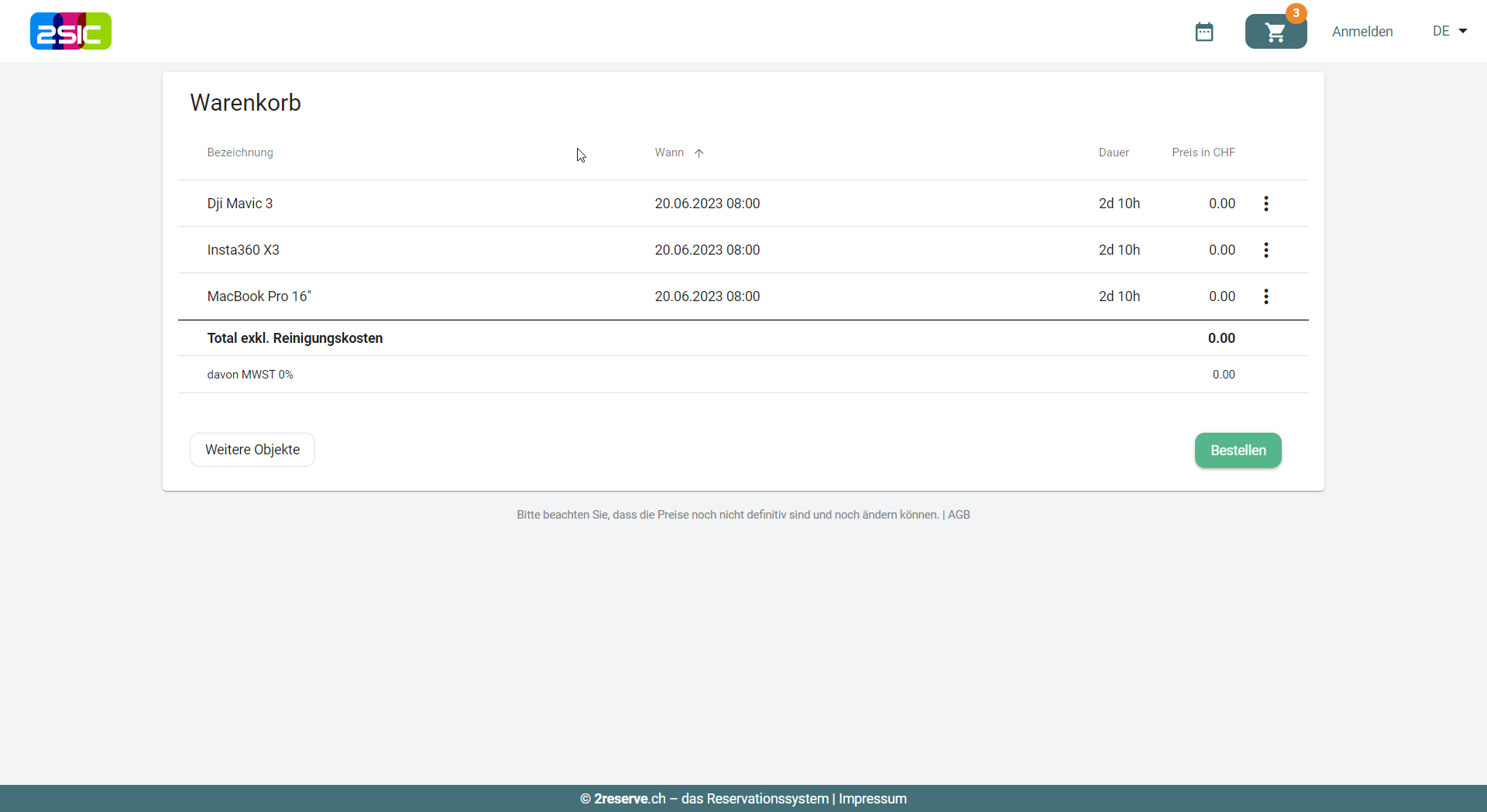Expand the DE language dropdown
1487x812 pixels.
coord(1450,31)
